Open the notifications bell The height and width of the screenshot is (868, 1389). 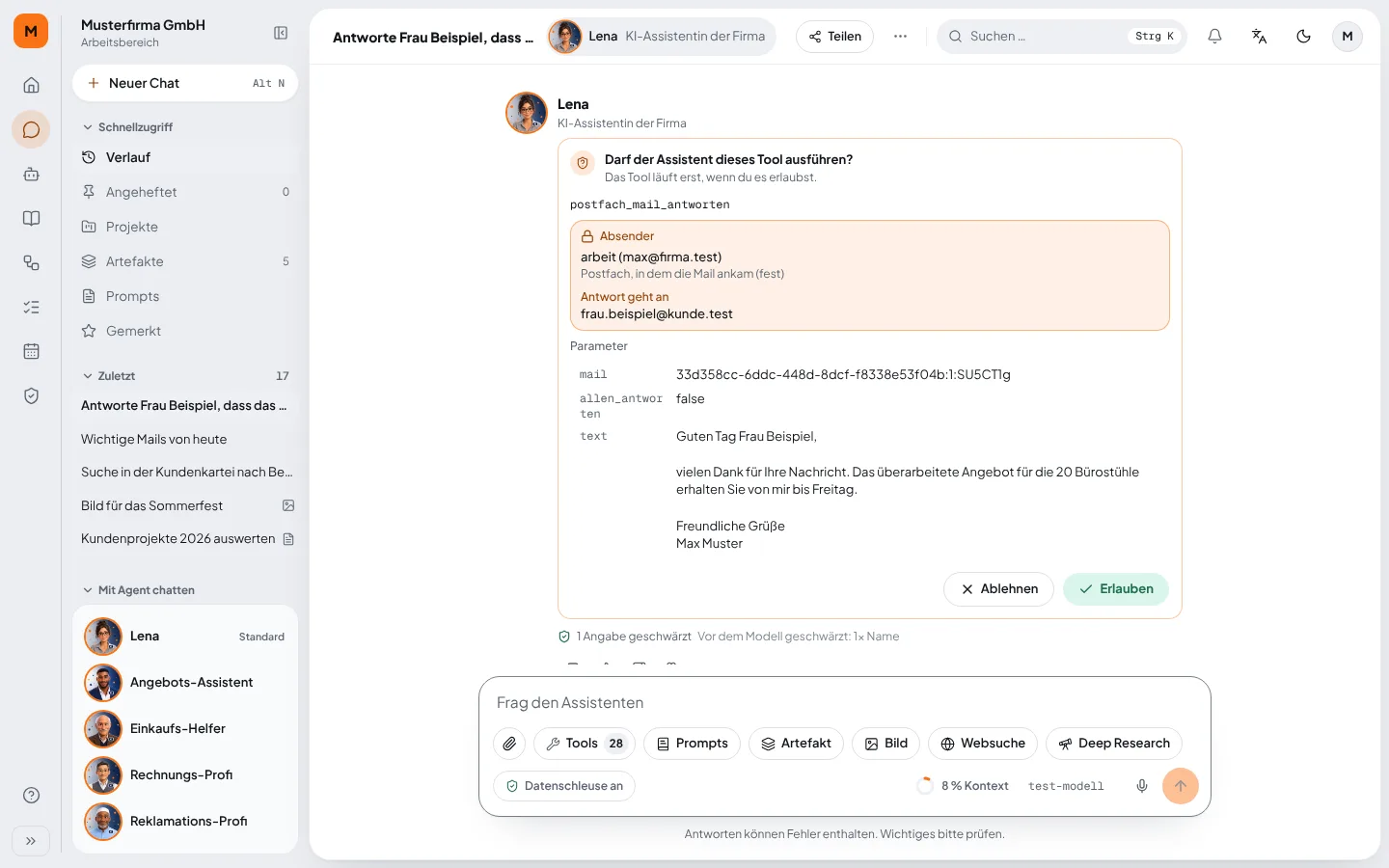pyautogui.click(x=1214, y=36)
